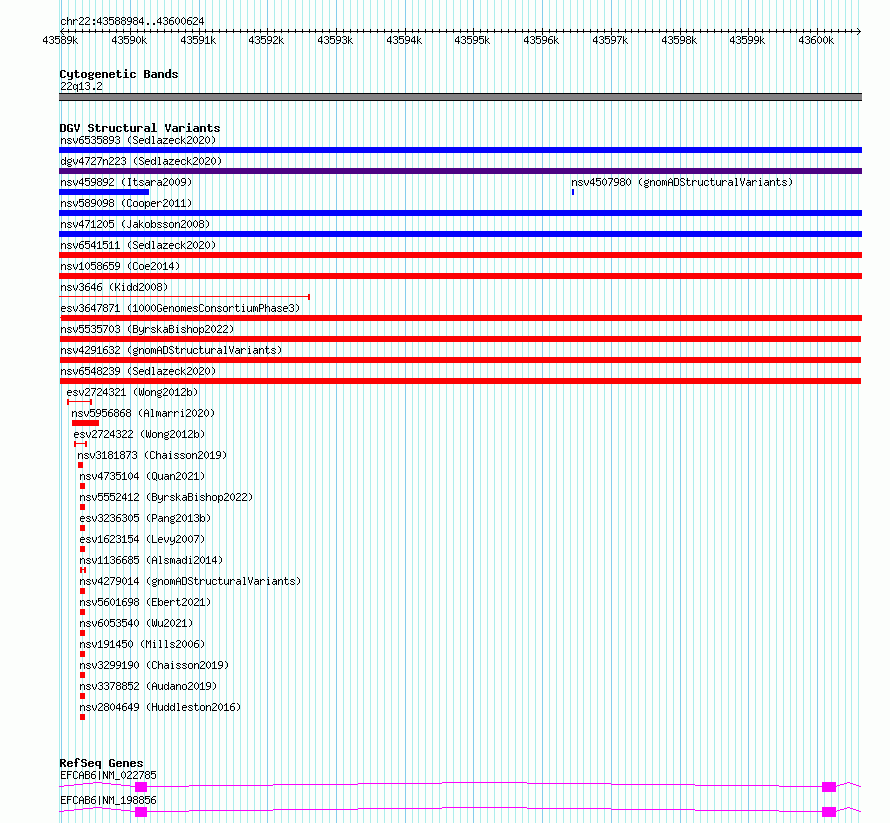Click the EFCAB6|NM_022785 gene label
Screen dimensions: 890x823
pos(108,775)
